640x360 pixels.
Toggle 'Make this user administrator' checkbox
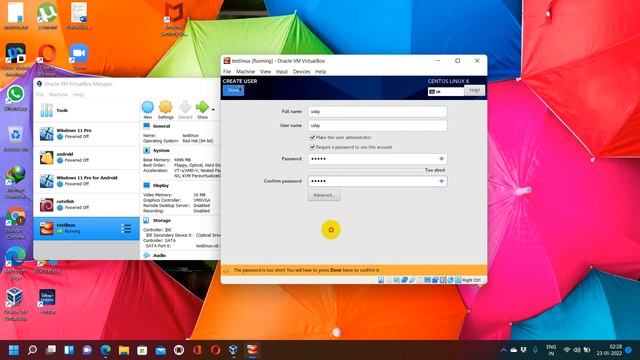point(312,138)
